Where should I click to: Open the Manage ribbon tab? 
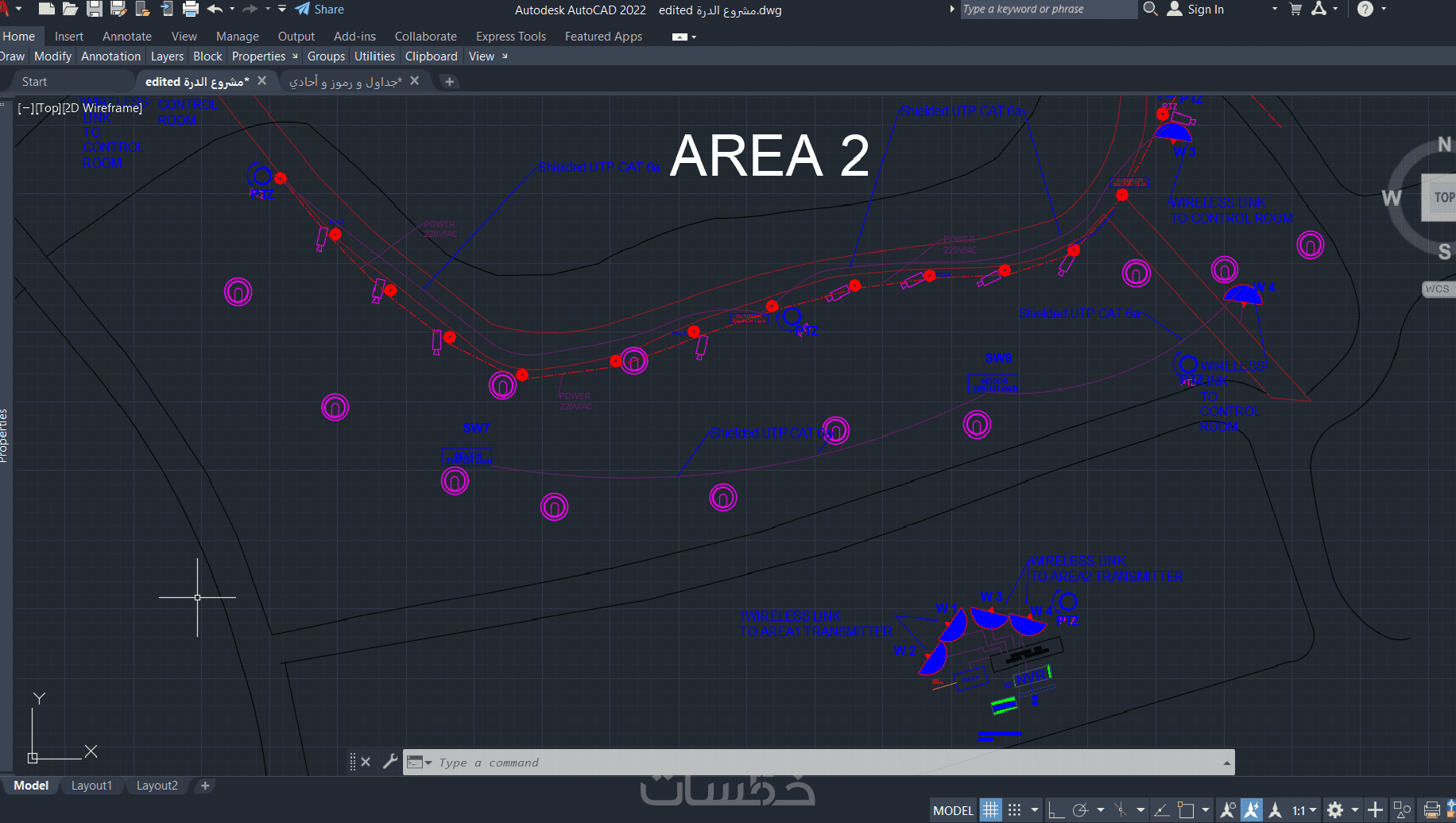point(238,37)
